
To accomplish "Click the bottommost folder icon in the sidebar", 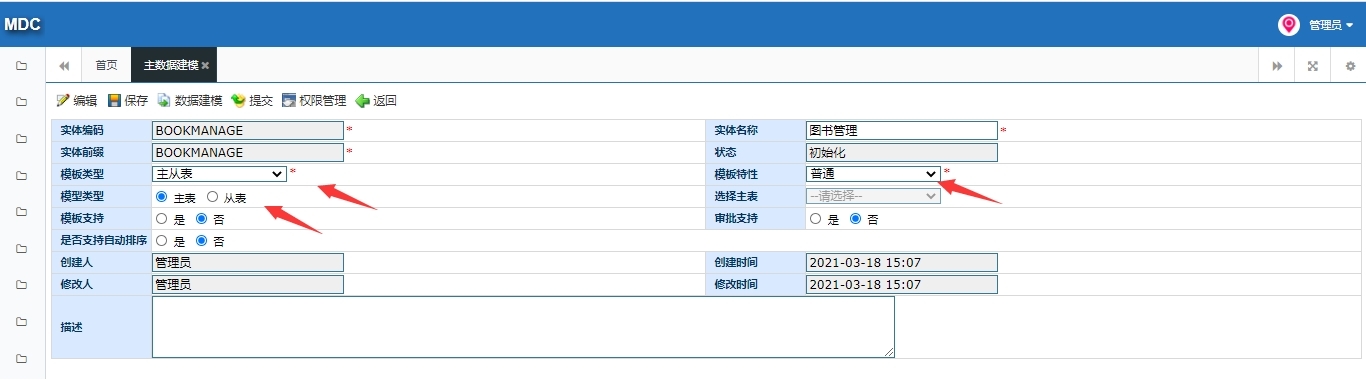I will (x=21, y=358).
